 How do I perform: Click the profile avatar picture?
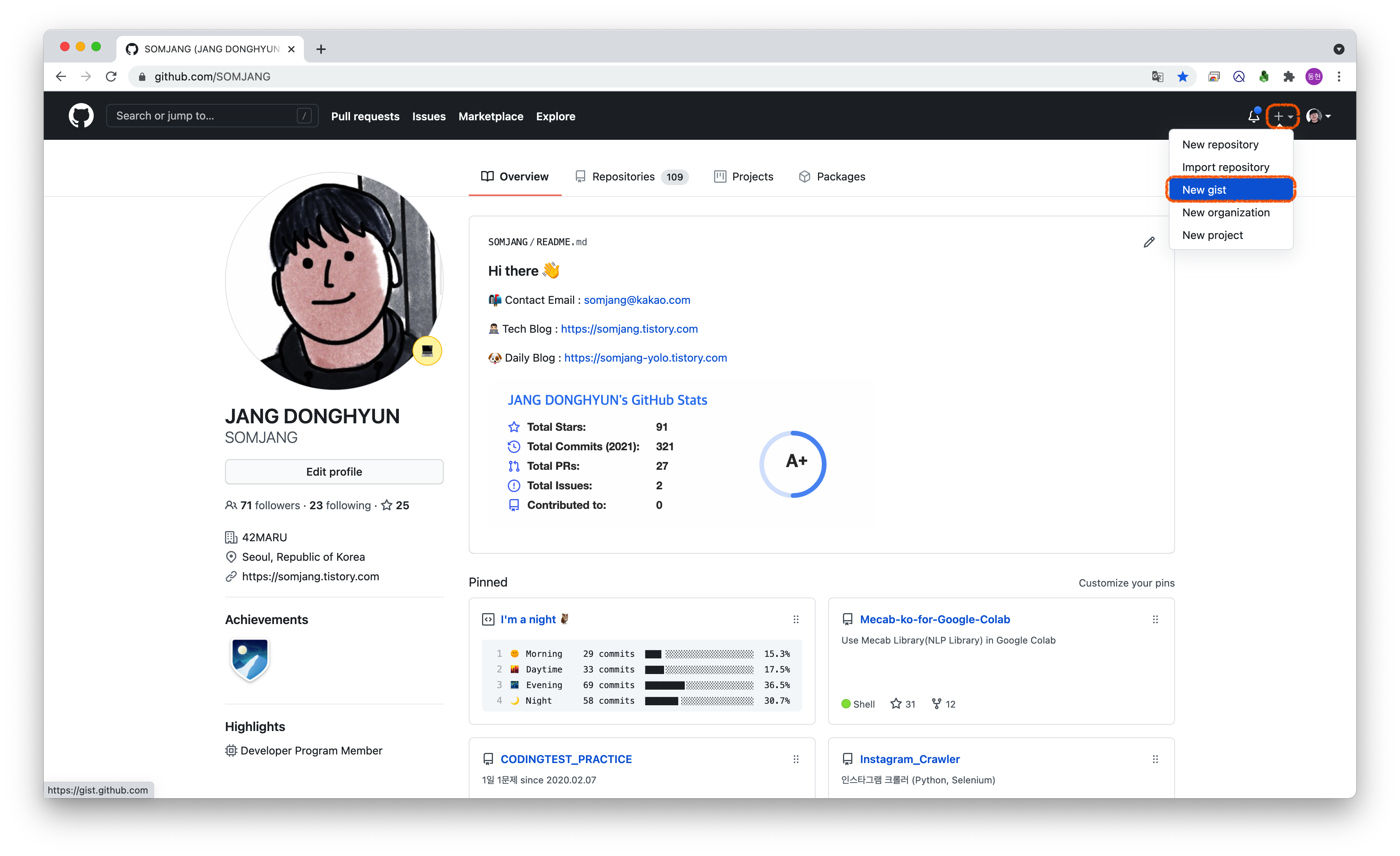pyautogui.click(x=334, y=281)
